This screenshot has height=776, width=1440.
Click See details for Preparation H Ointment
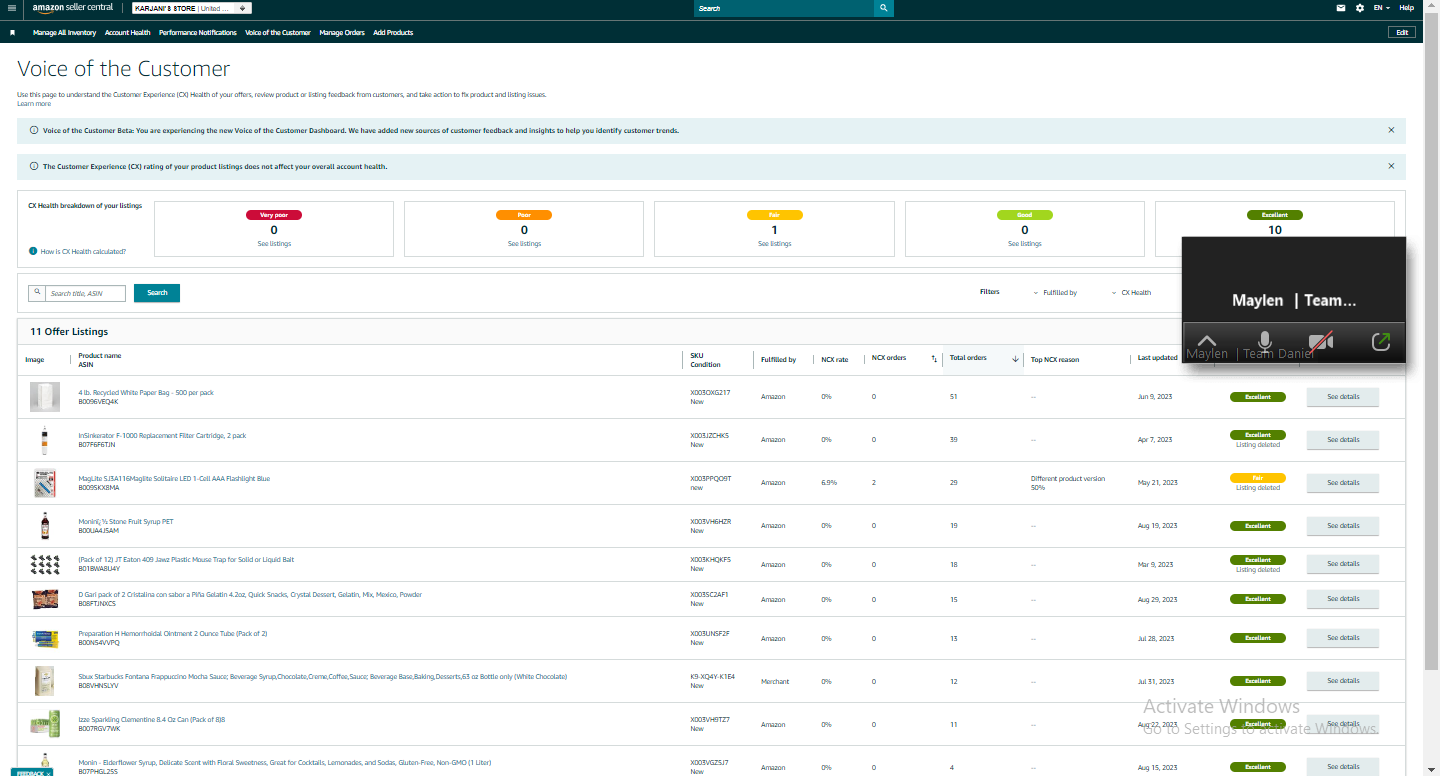pyautogui.click(x=1343, y=638)
